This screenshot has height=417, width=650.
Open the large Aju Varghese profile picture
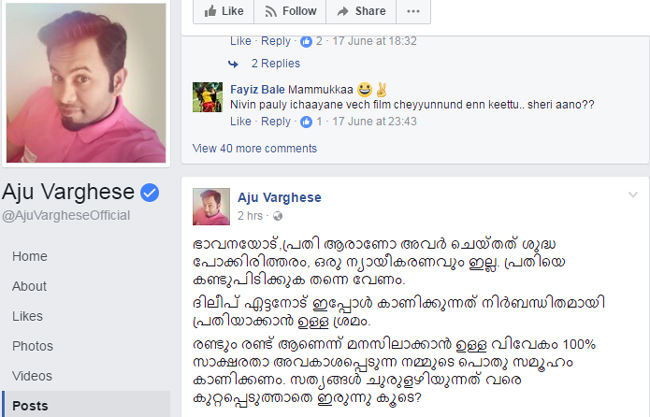click(x=86, y=83)
